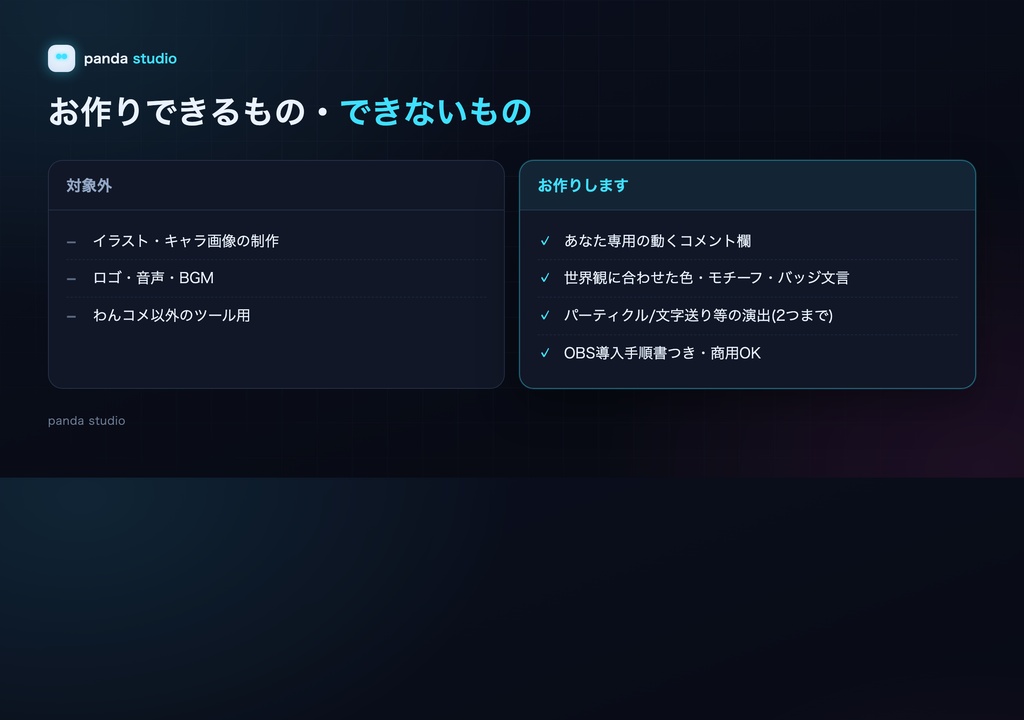
Task: Select 'わんコメ以外のツール用' row
Action: pyautogui.click(x=276, y=316)
